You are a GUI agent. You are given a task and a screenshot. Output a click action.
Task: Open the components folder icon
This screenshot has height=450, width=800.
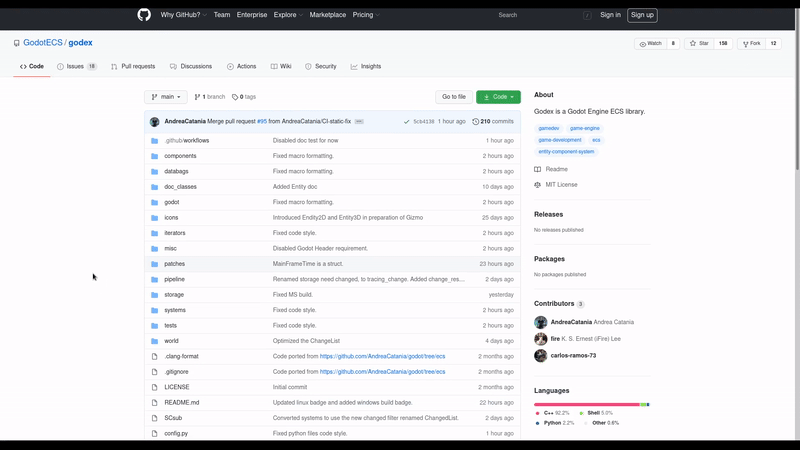coord(155,156)
